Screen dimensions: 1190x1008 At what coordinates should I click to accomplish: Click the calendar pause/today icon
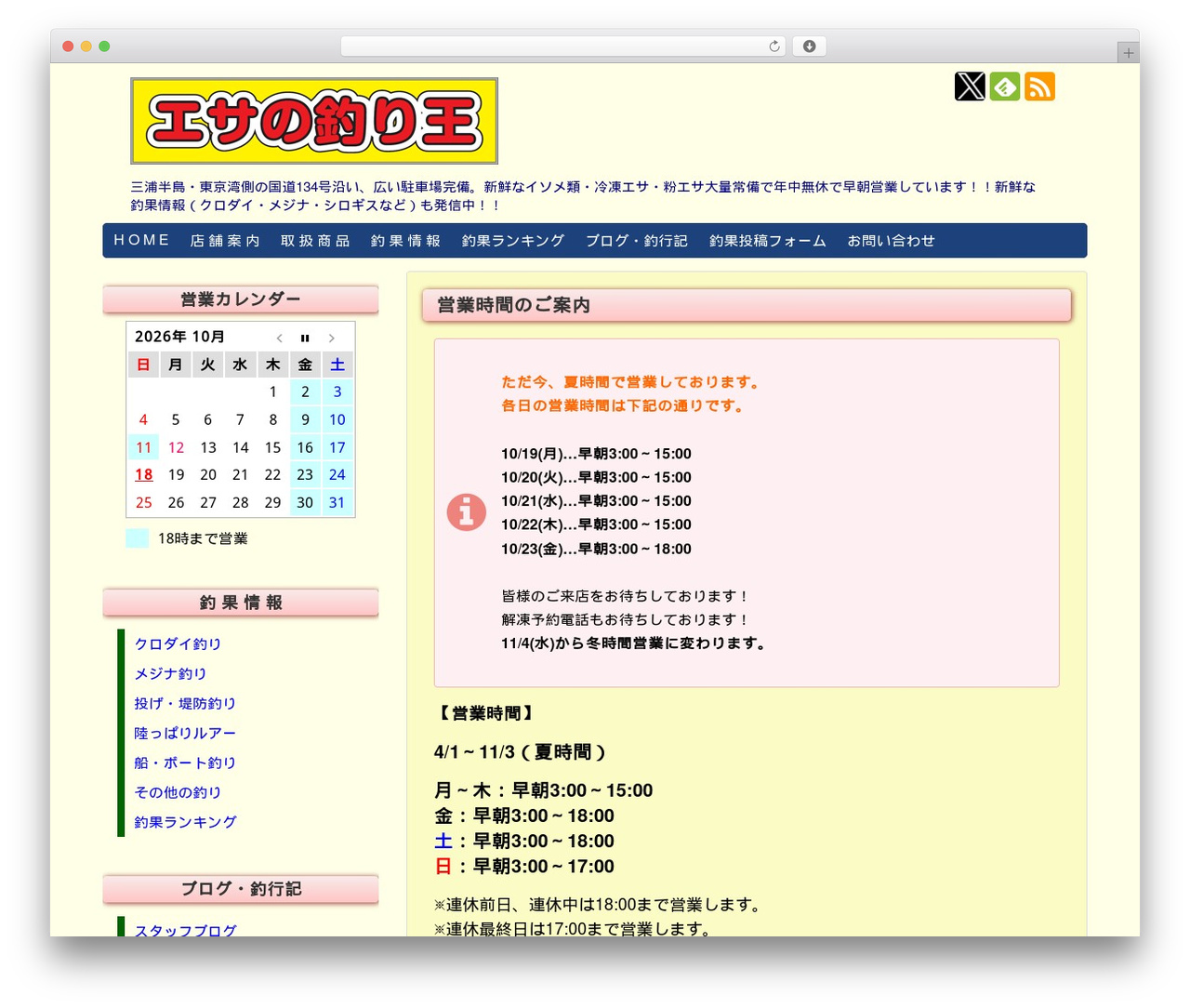(305, 338)
